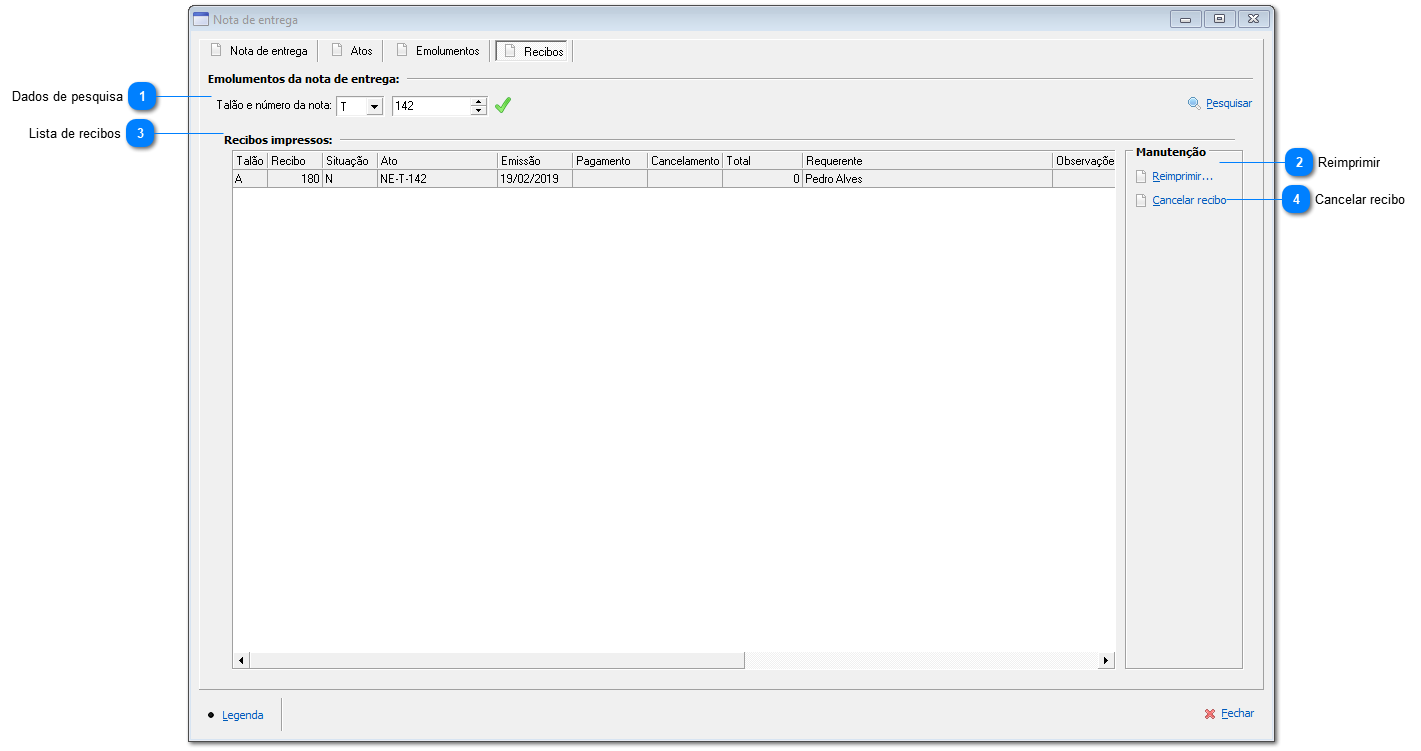1421x751 pixels.
Task: Click the Reimprimir document icon
Action: [1141, 177]
